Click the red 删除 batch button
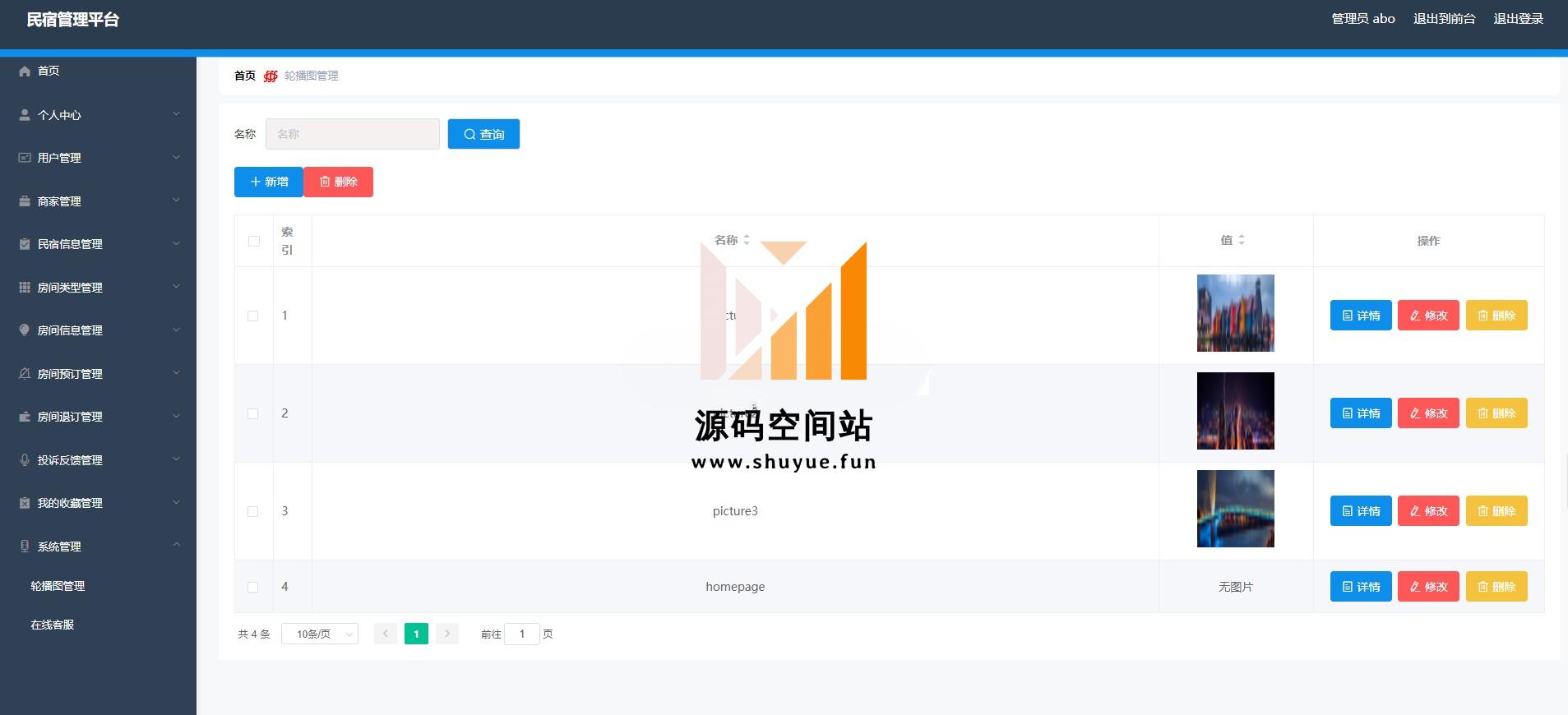Viewport: 1568px width, 715px height. point(339,182)
